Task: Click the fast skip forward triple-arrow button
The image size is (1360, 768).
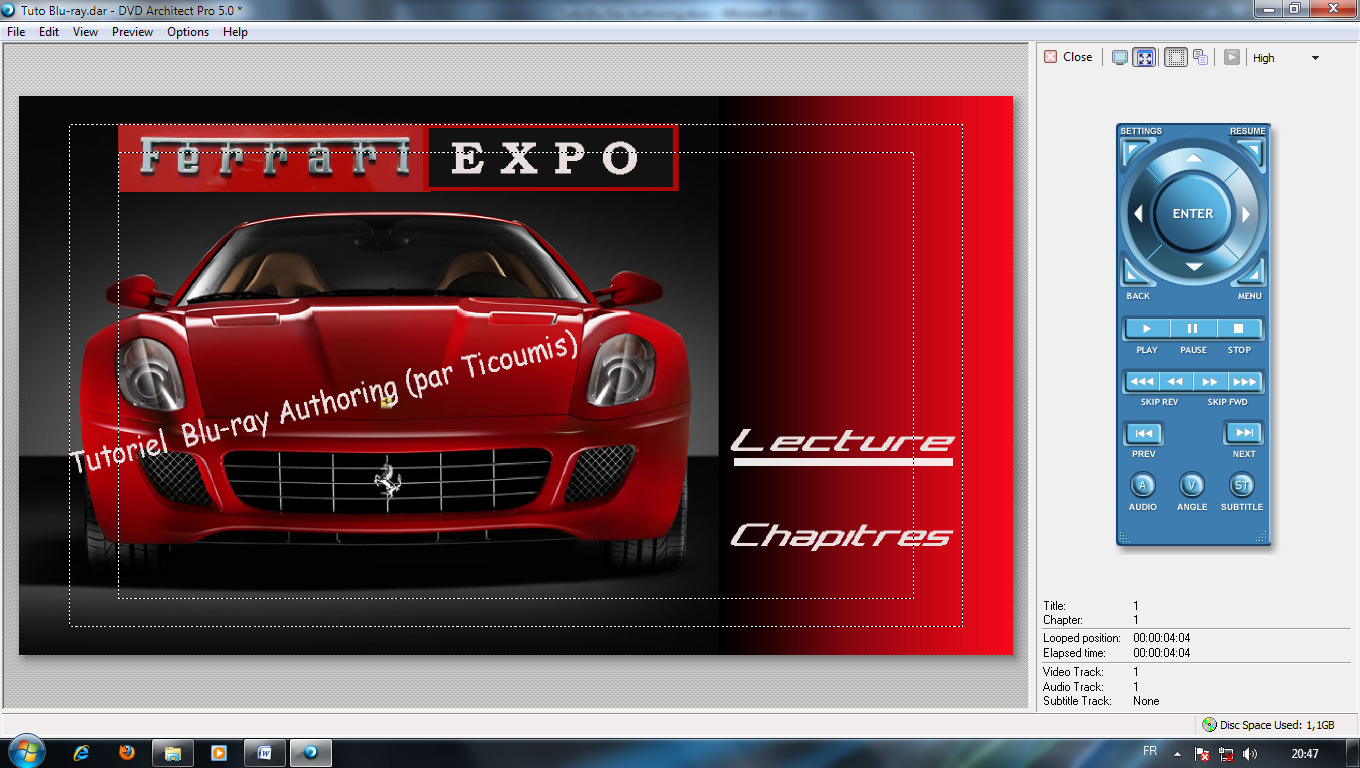Action: [x=1244, y=382]
